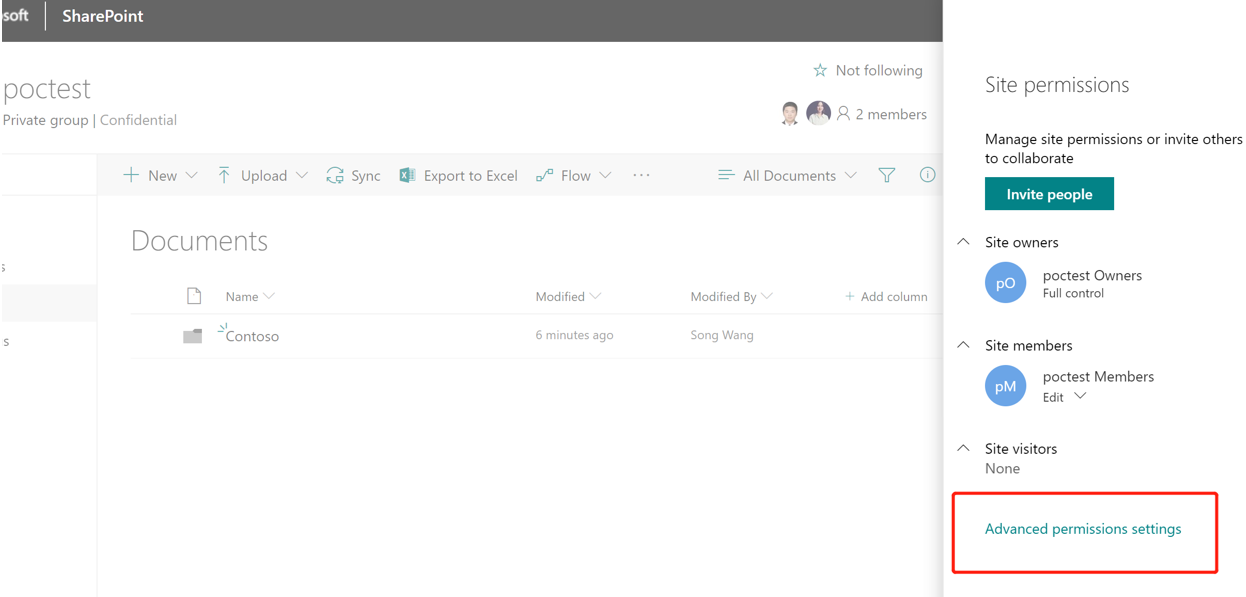
Task: Collapse the Site members section
Action: tap(964, 345)
